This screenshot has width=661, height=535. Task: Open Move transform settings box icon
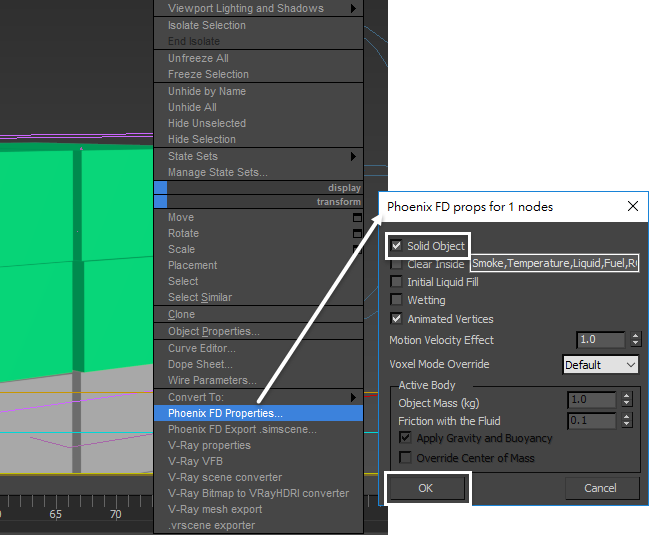357,218
